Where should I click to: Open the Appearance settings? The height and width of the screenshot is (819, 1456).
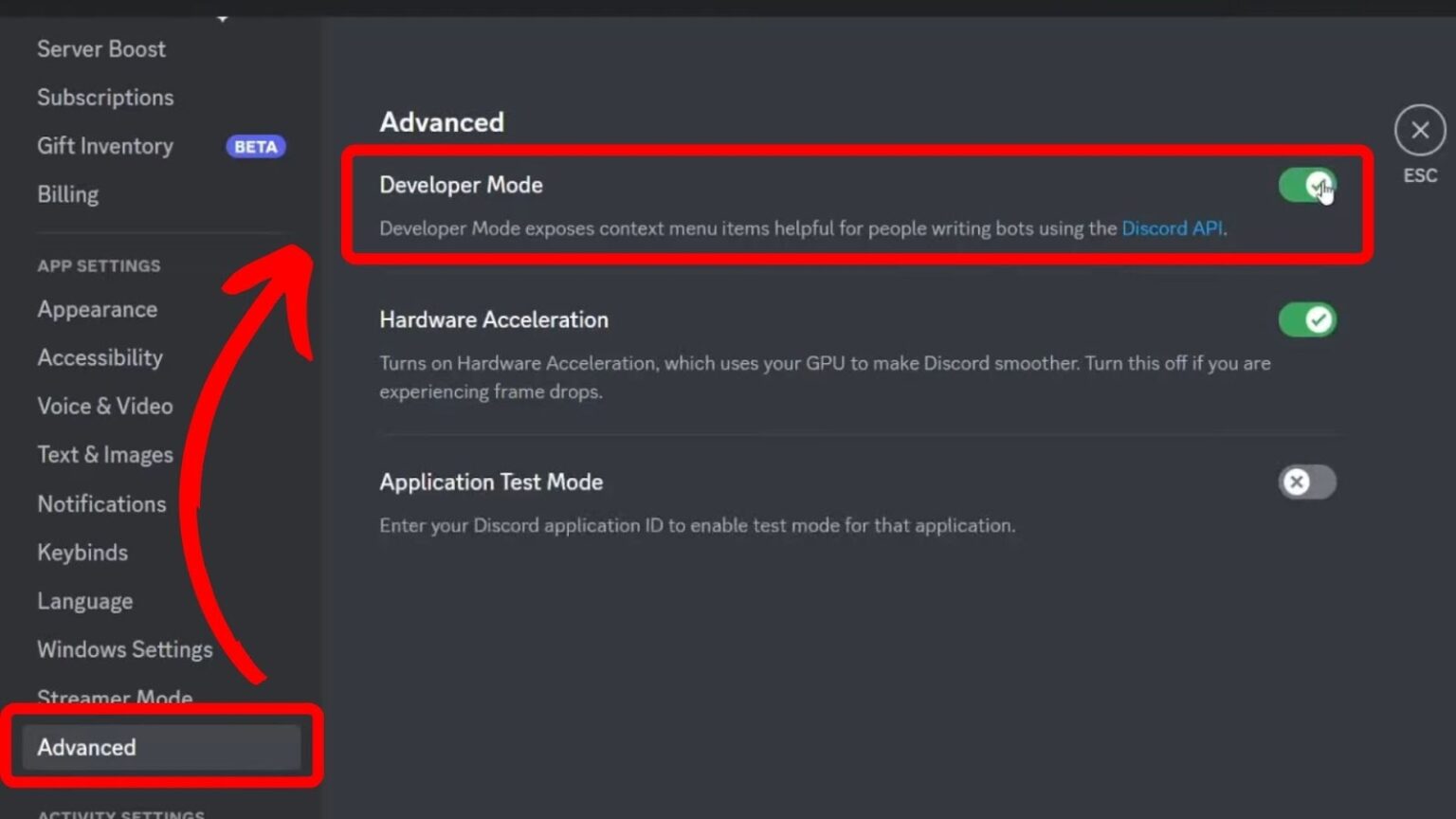[x=97, y=309]
